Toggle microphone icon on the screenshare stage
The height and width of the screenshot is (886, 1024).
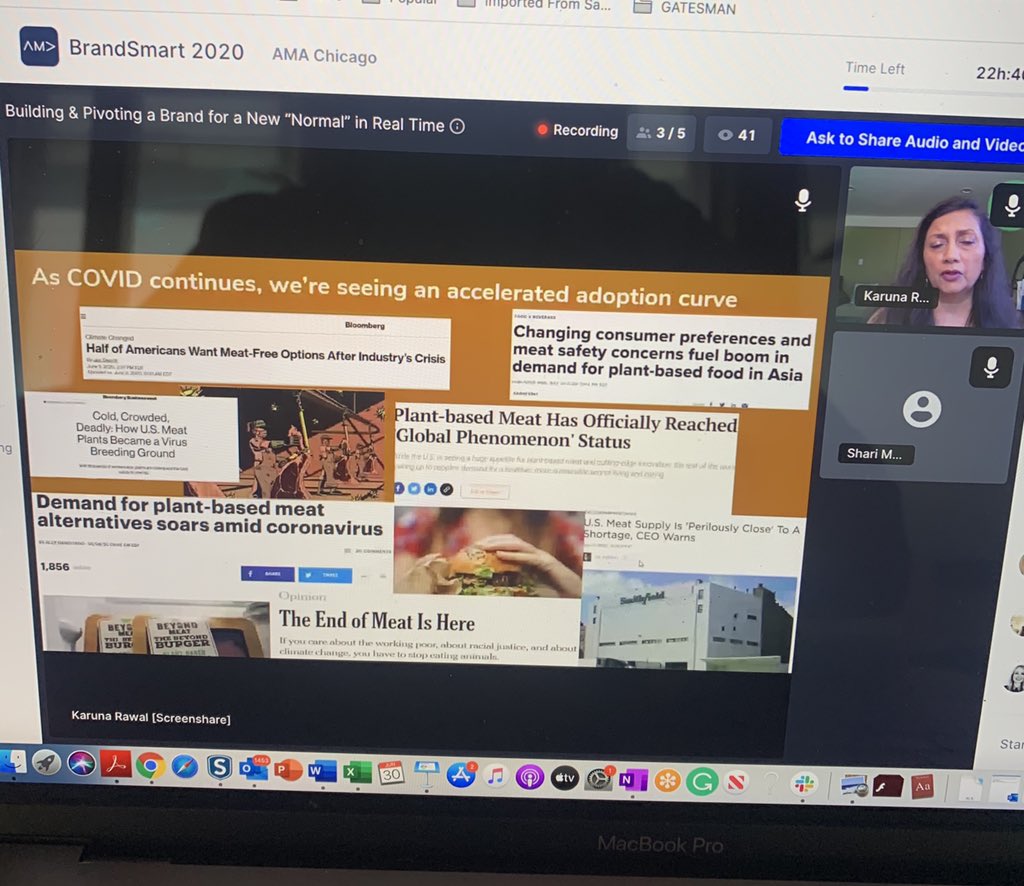pyautogui.click(x=803, y=200)
